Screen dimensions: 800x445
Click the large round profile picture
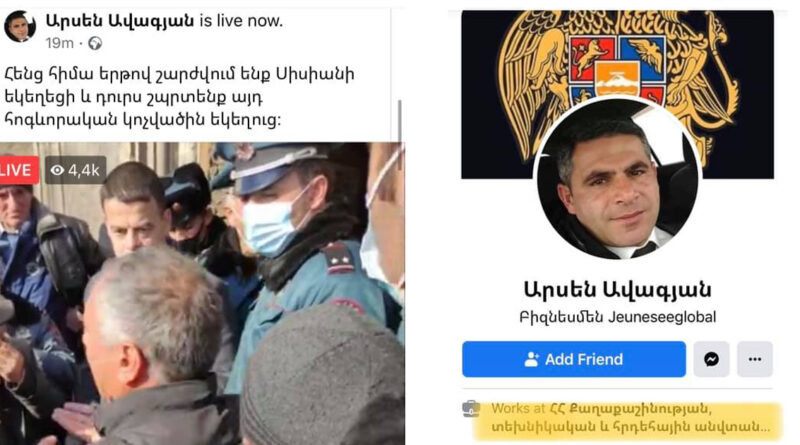(x=617, y=179)
